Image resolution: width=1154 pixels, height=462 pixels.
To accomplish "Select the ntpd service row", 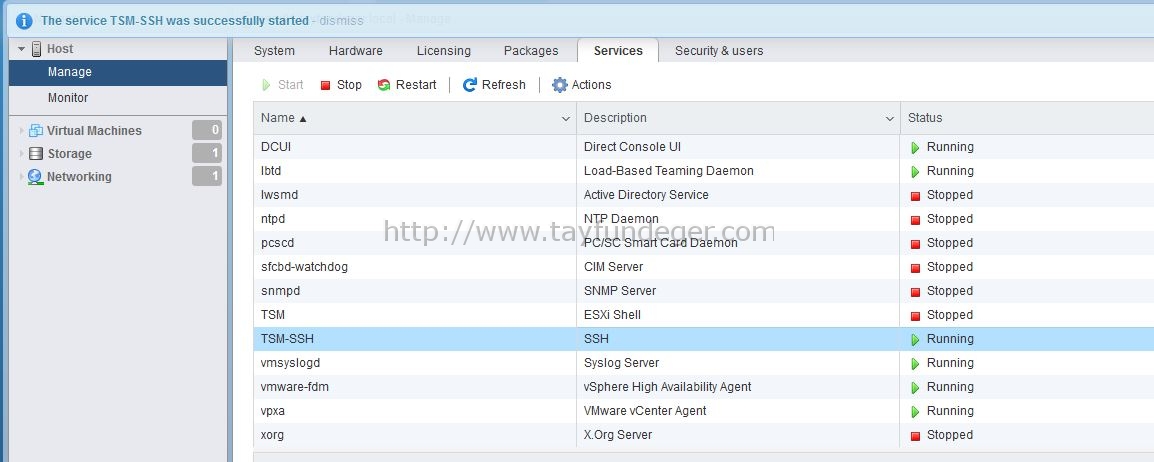I will [704, 219].
